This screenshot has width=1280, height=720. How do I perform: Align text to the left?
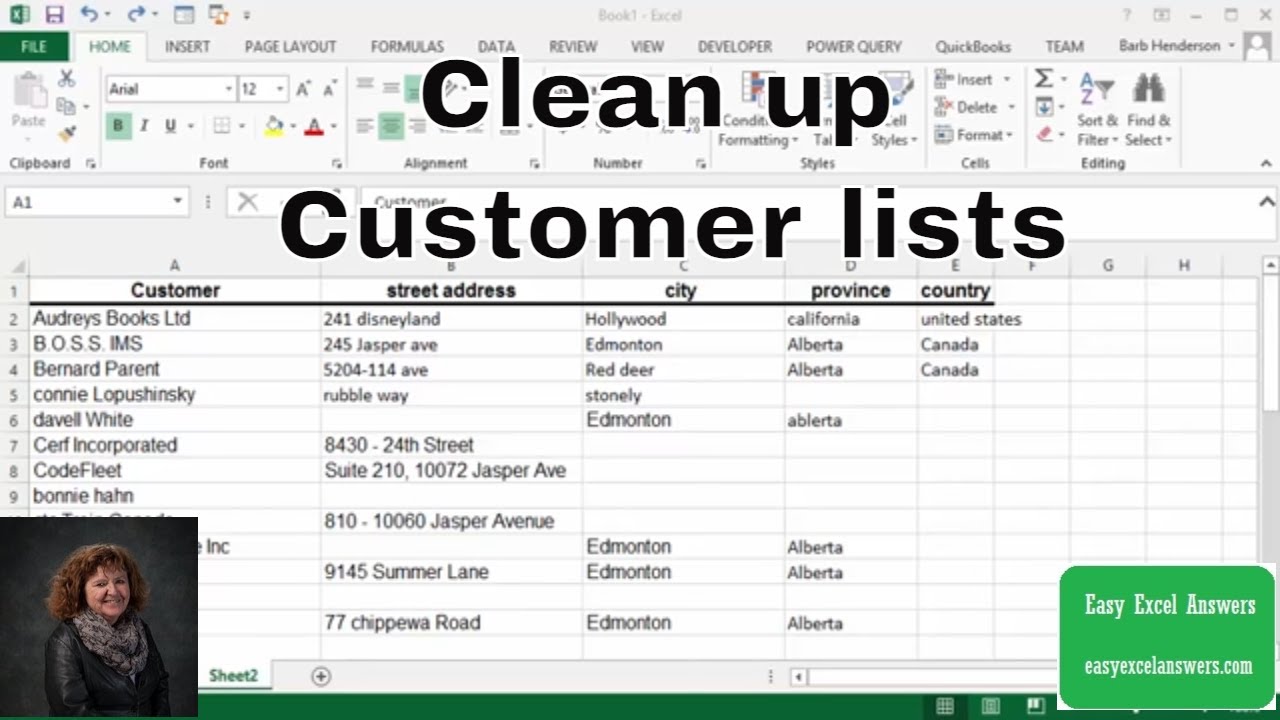point(365,126)
